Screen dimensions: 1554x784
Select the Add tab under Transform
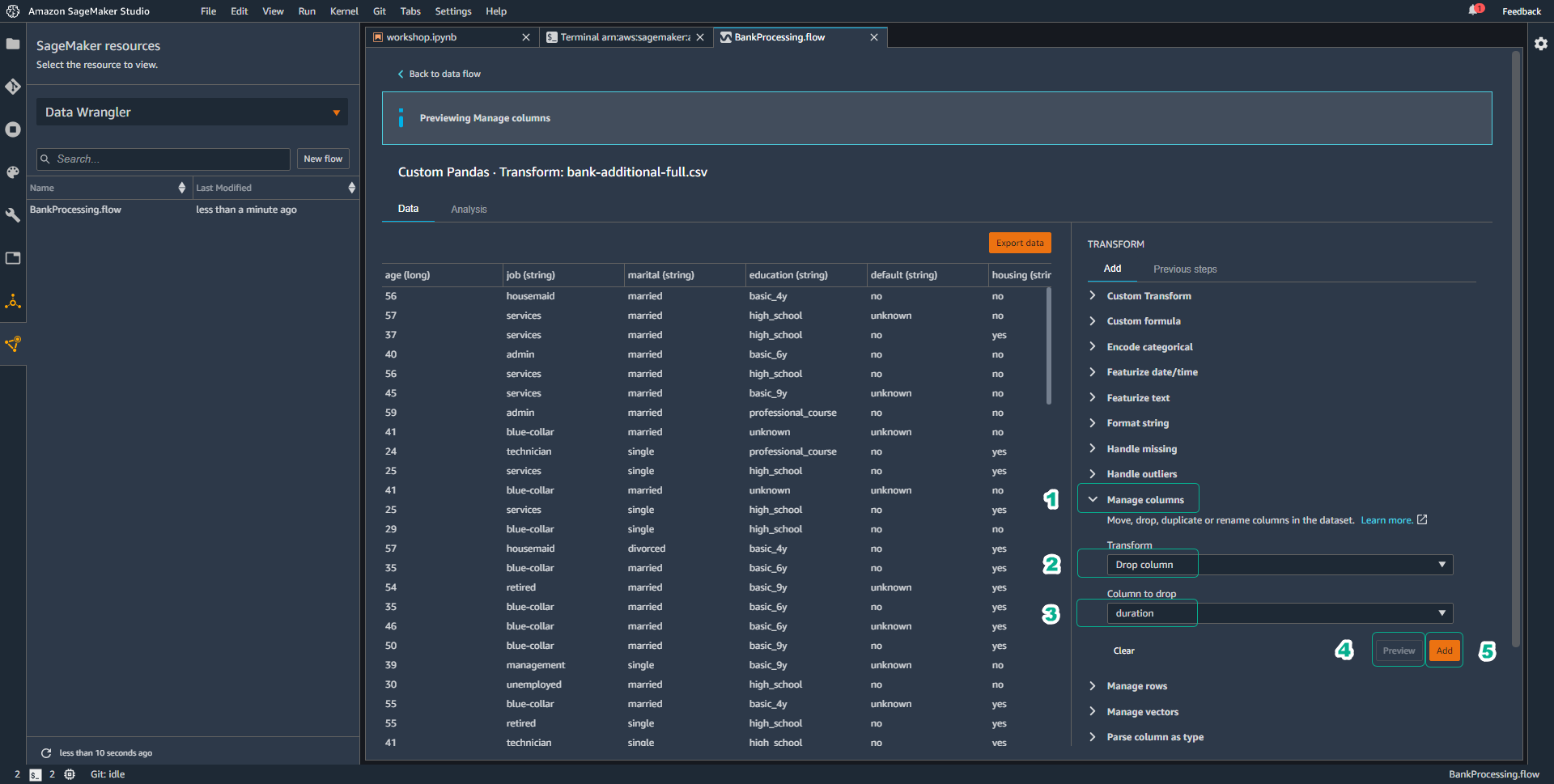coord(1112,269)
